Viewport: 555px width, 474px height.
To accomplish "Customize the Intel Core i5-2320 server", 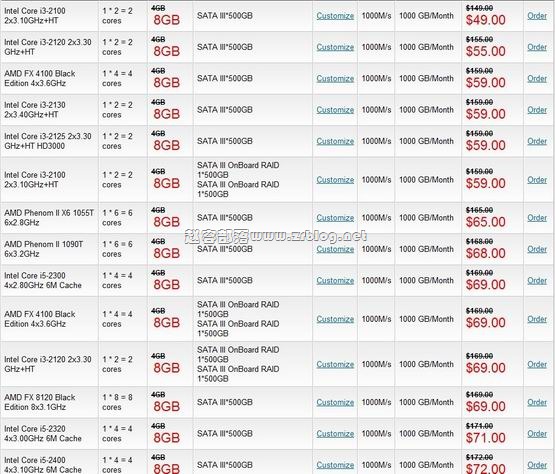I will point(335,434).
